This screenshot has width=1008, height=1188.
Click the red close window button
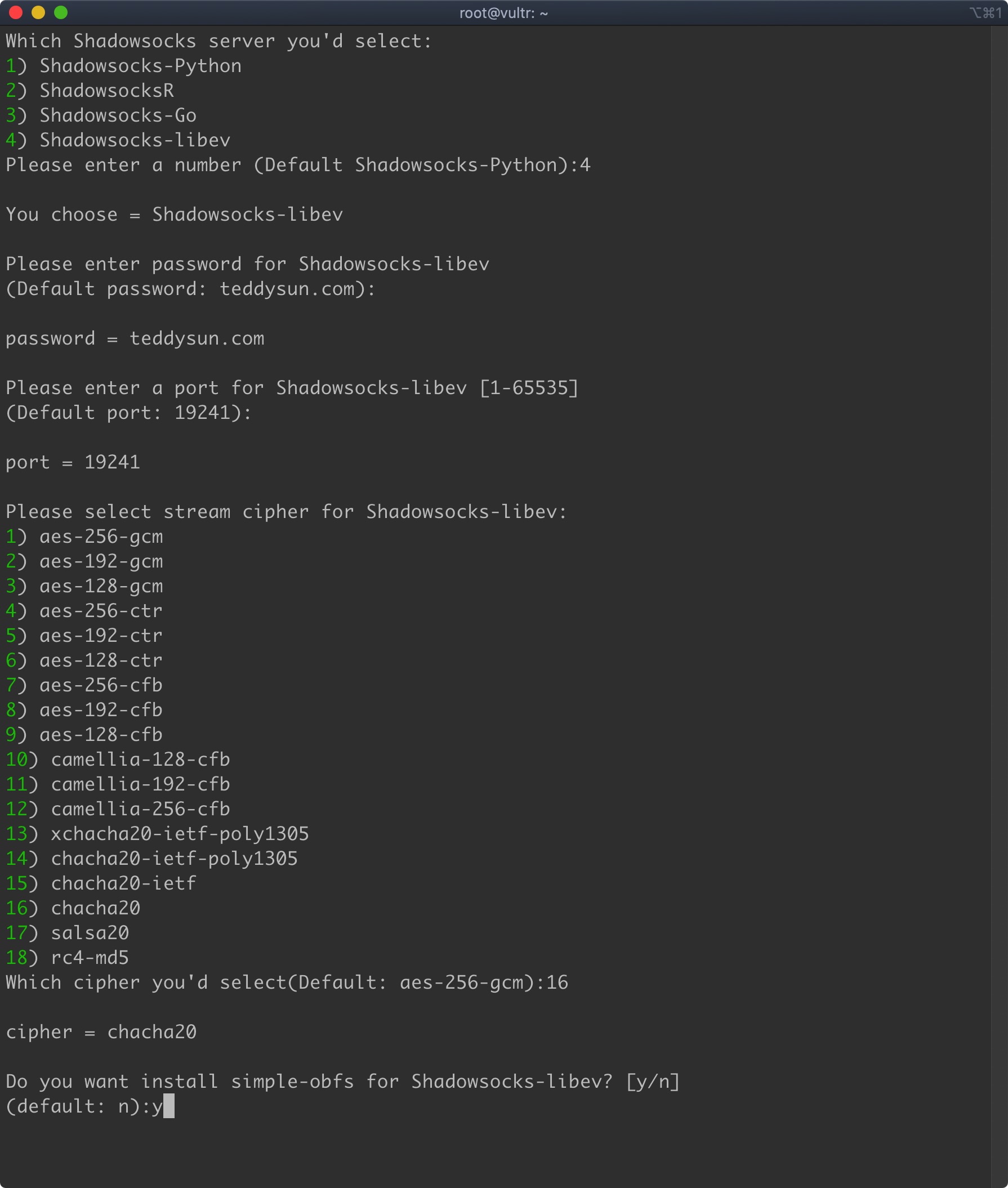[x=16, y=12]
